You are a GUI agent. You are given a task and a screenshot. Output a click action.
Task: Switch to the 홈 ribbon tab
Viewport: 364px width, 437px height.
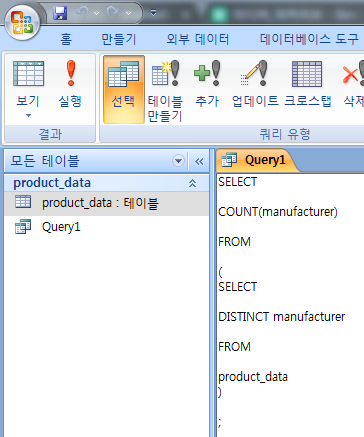(x=66, y=39)
